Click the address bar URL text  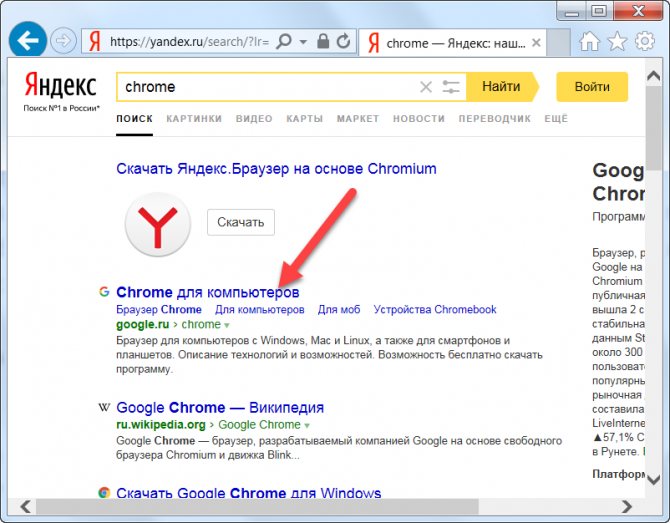(x=189, y=42)
